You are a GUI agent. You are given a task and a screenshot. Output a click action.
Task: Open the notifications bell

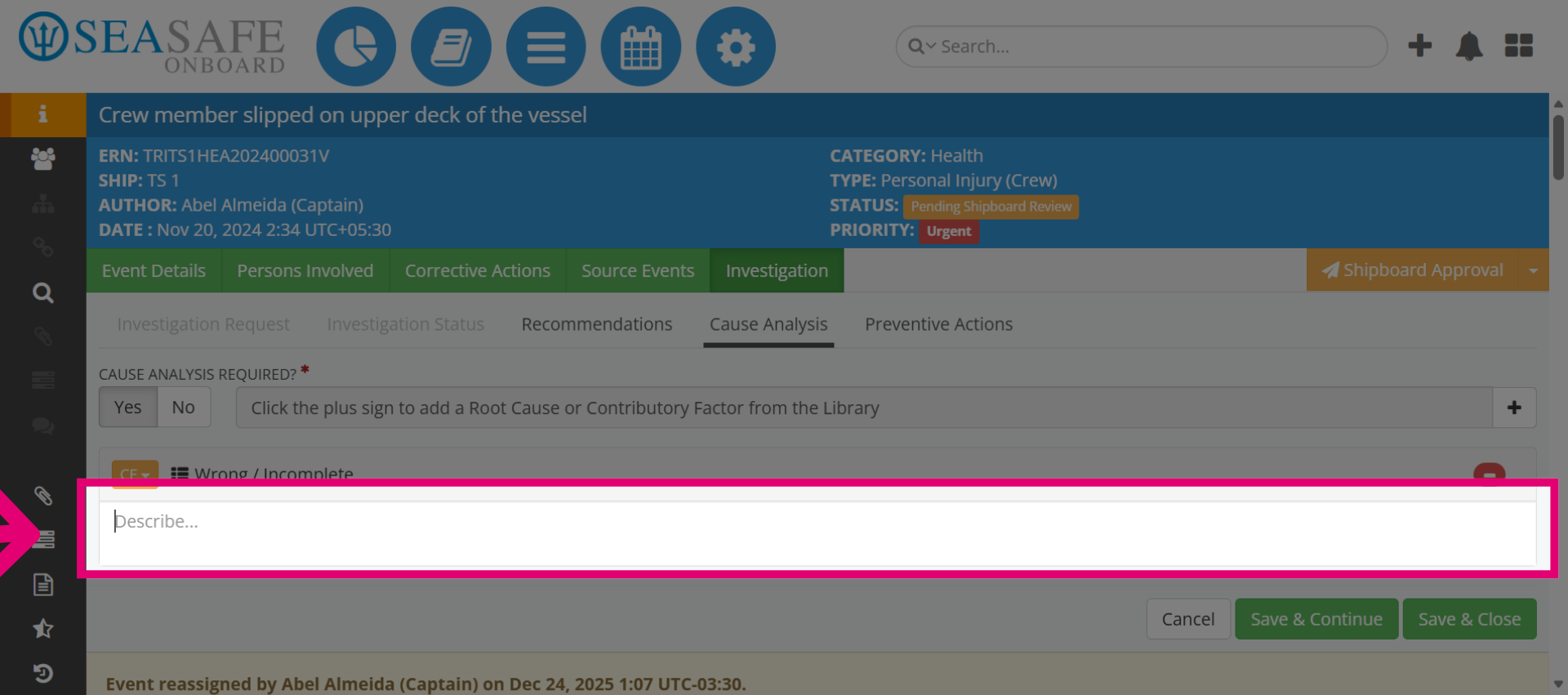(1469, 46)
